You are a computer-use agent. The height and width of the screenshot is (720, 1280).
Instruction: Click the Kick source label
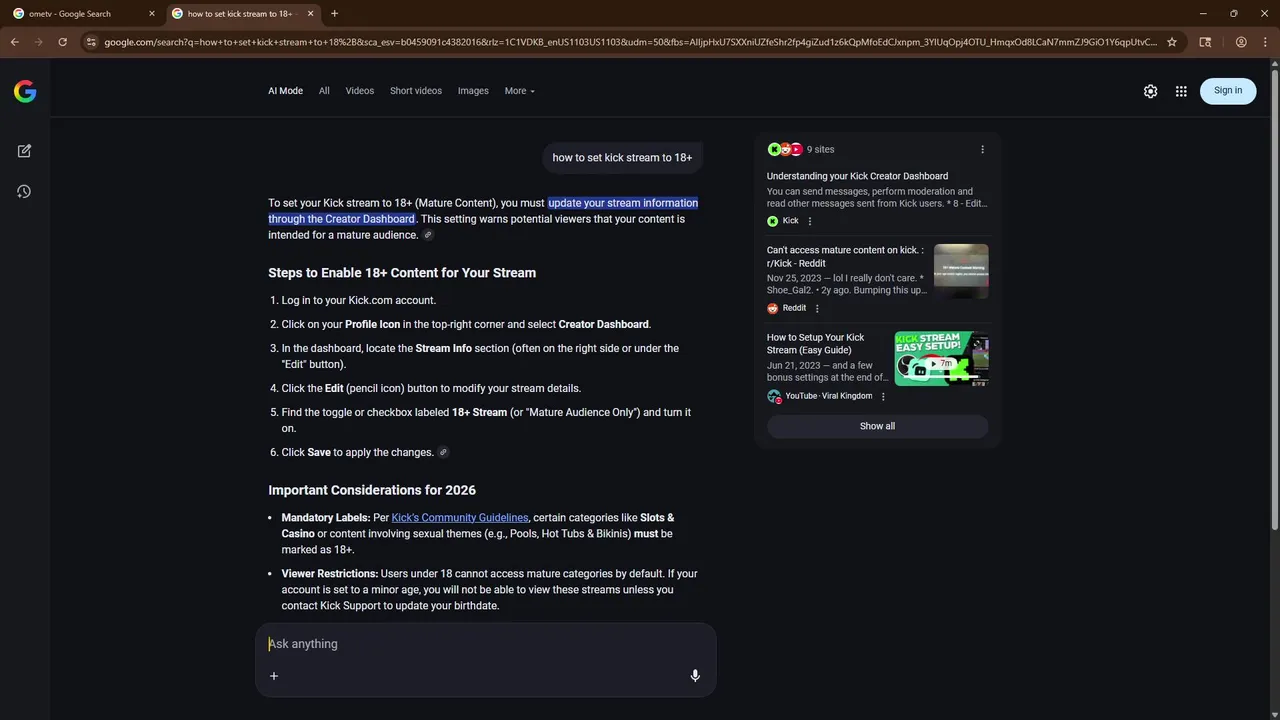tap(790, 221)
